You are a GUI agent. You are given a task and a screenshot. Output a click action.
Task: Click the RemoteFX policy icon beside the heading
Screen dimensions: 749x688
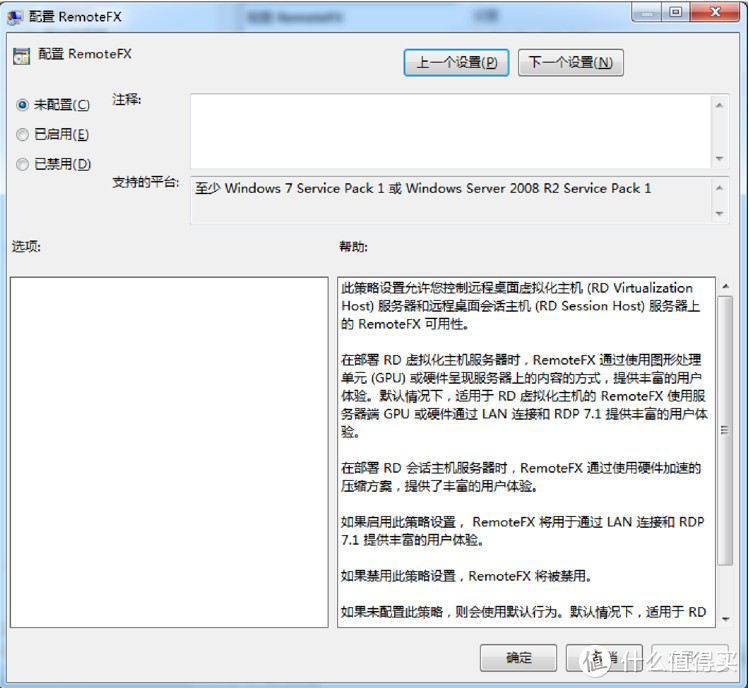point(21,56)
